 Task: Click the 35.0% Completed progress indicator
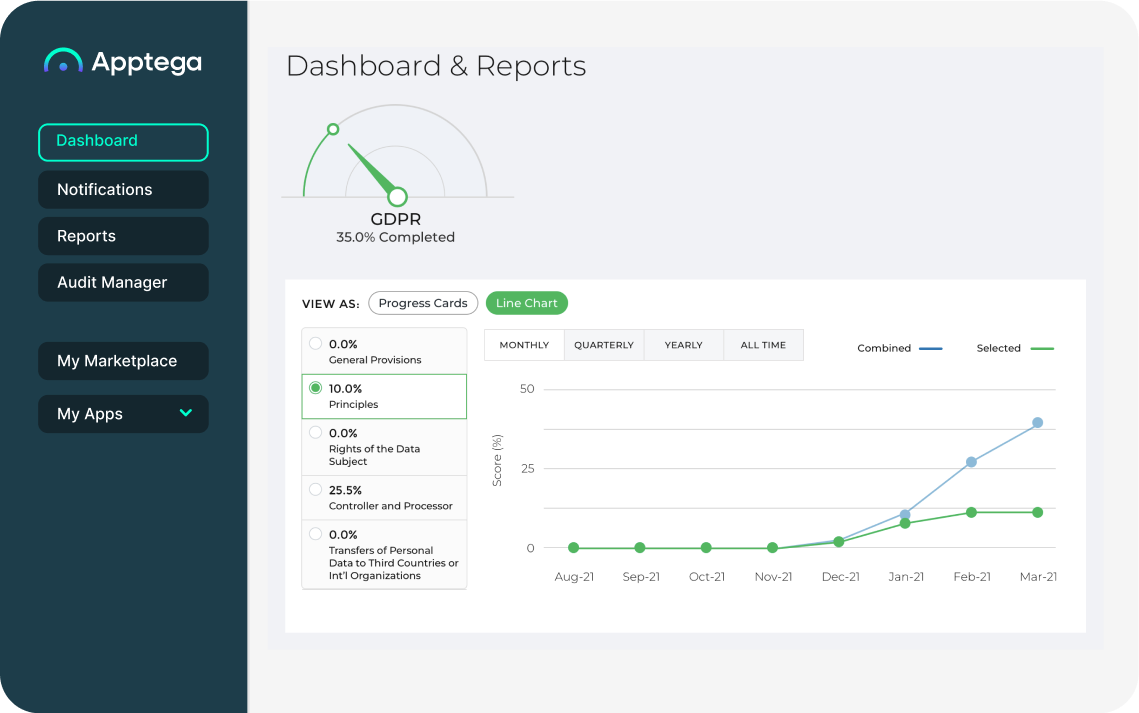coord(394,237)
